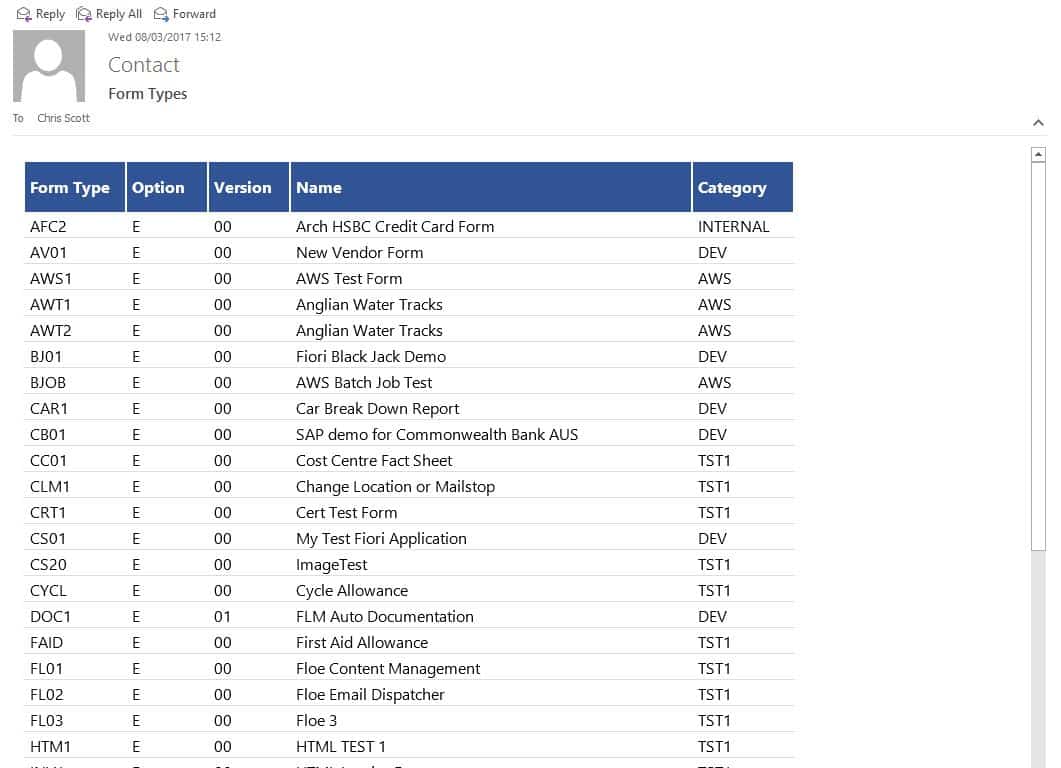Select the AFC2 form type cell
The height and width of the screenshot is (768, 1061).
pos(48,227)
